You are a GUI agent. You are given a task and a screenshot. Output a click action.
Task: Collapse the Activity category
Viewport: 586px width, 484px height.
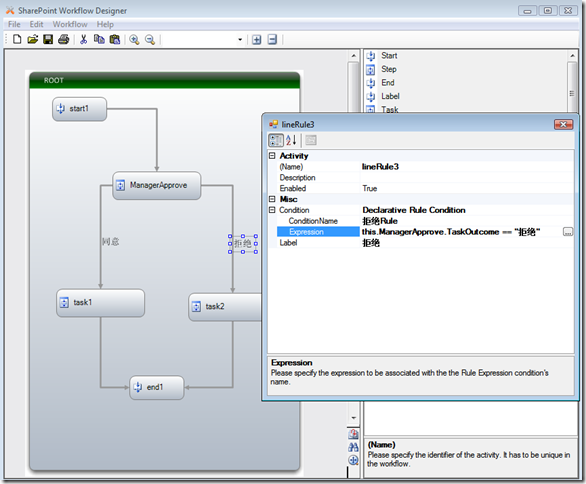point(272,155)
